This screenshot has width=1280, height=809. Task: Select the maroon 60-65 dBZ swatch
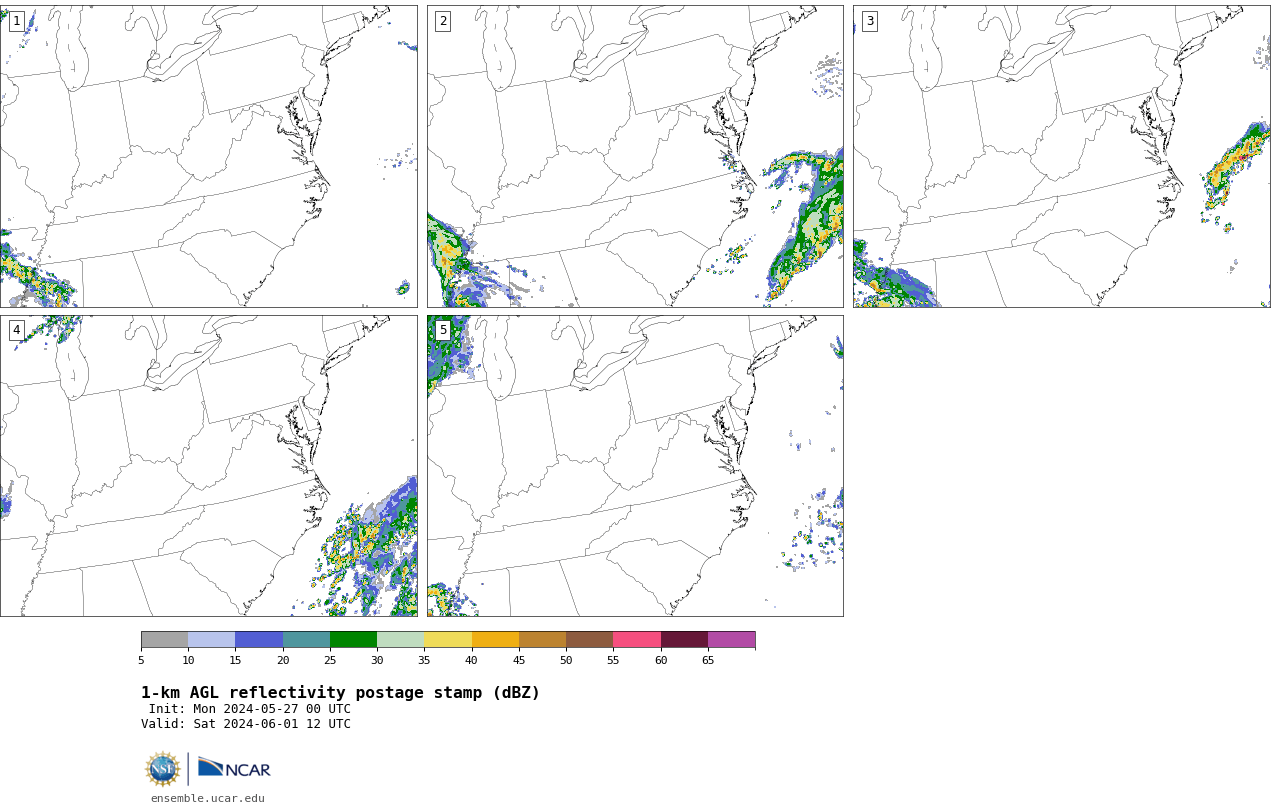[x=684, y=640]
